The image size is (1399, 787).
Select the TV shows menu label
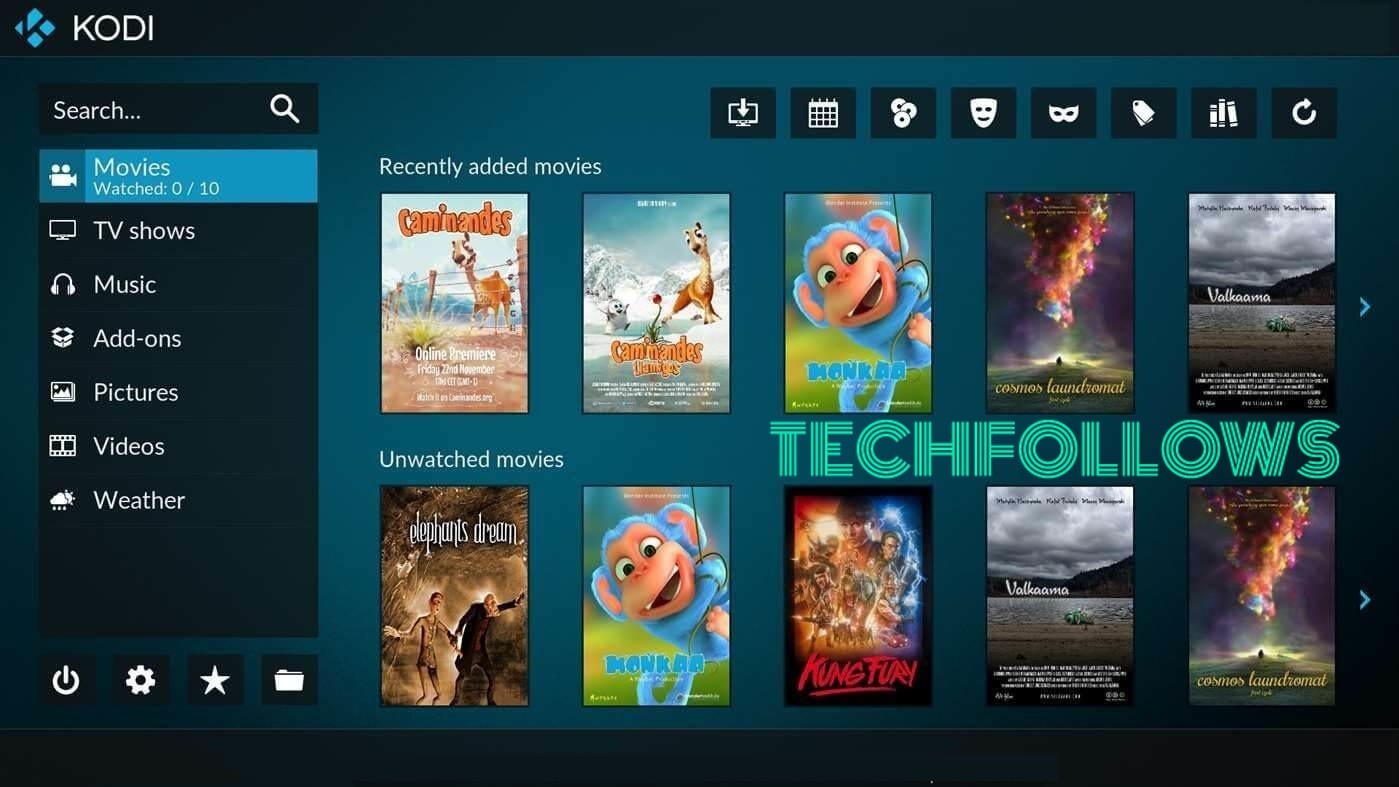click(x=144, y=230)
